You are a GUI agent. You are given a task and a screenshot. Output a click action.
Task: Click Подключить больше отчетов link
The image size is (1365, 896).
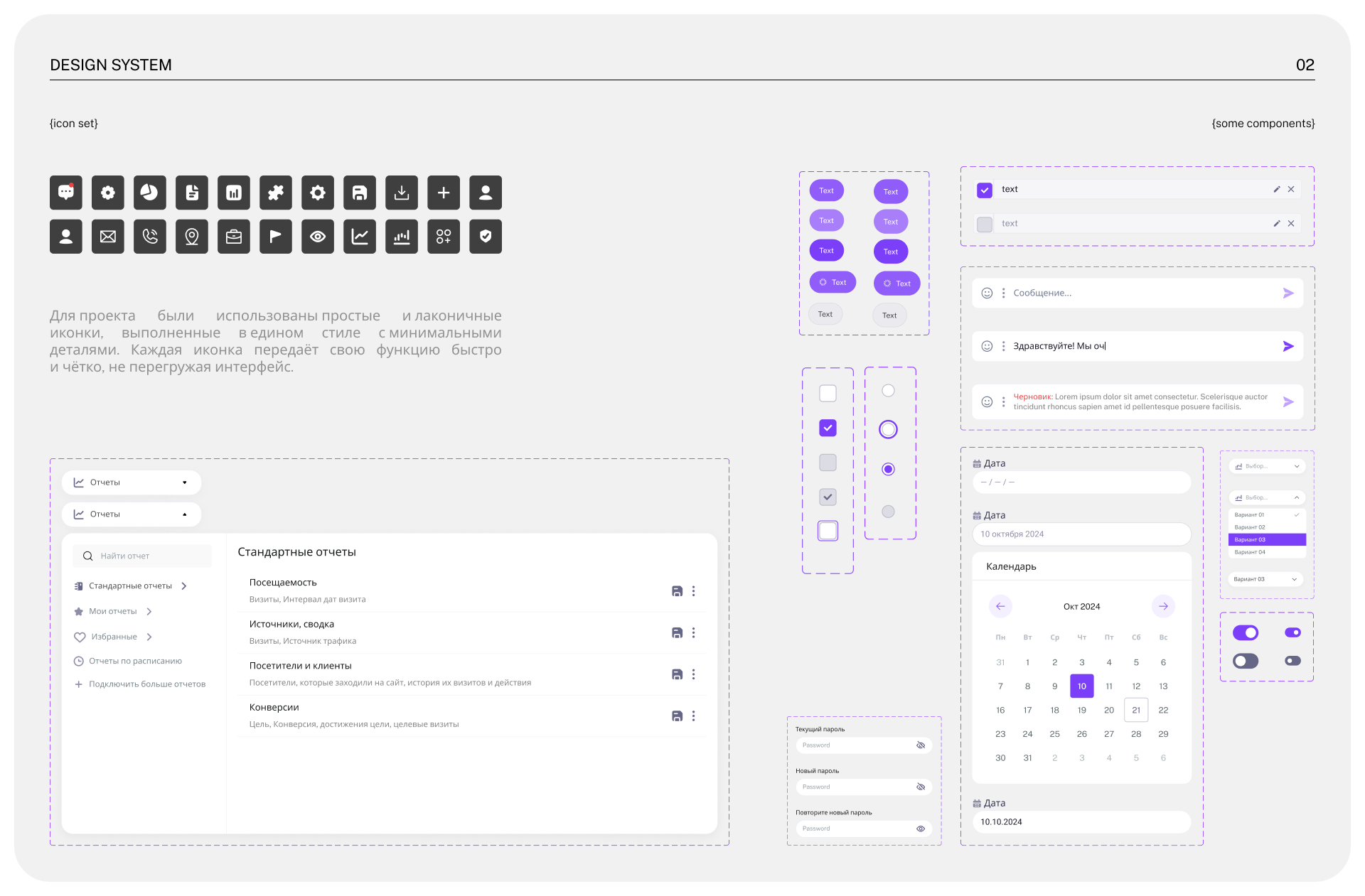click(146, 684)
